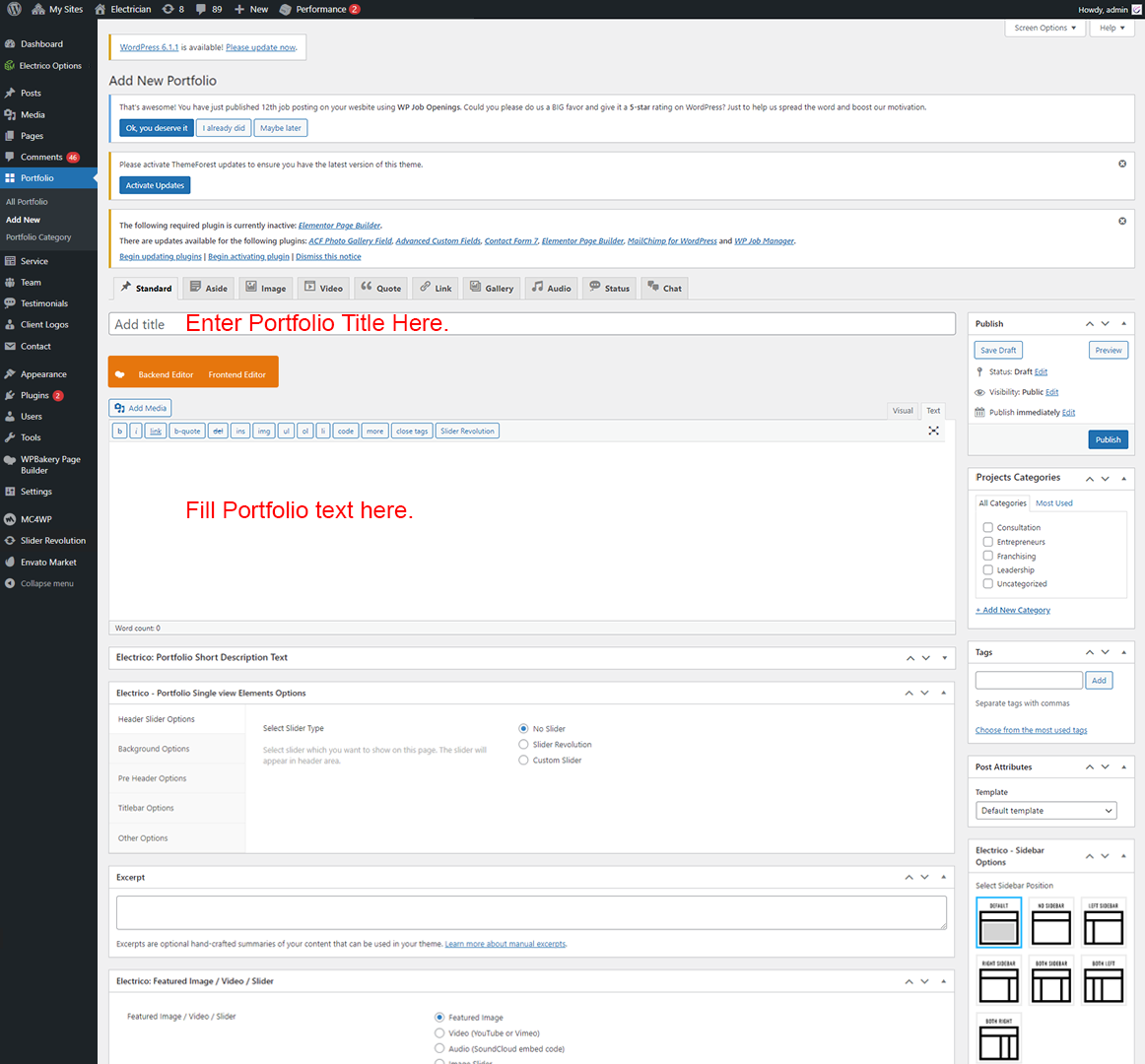The image size is (1145, 1064).
Task: Collapse the Publish panel toggle arrow
Action: pos(1123,323)
